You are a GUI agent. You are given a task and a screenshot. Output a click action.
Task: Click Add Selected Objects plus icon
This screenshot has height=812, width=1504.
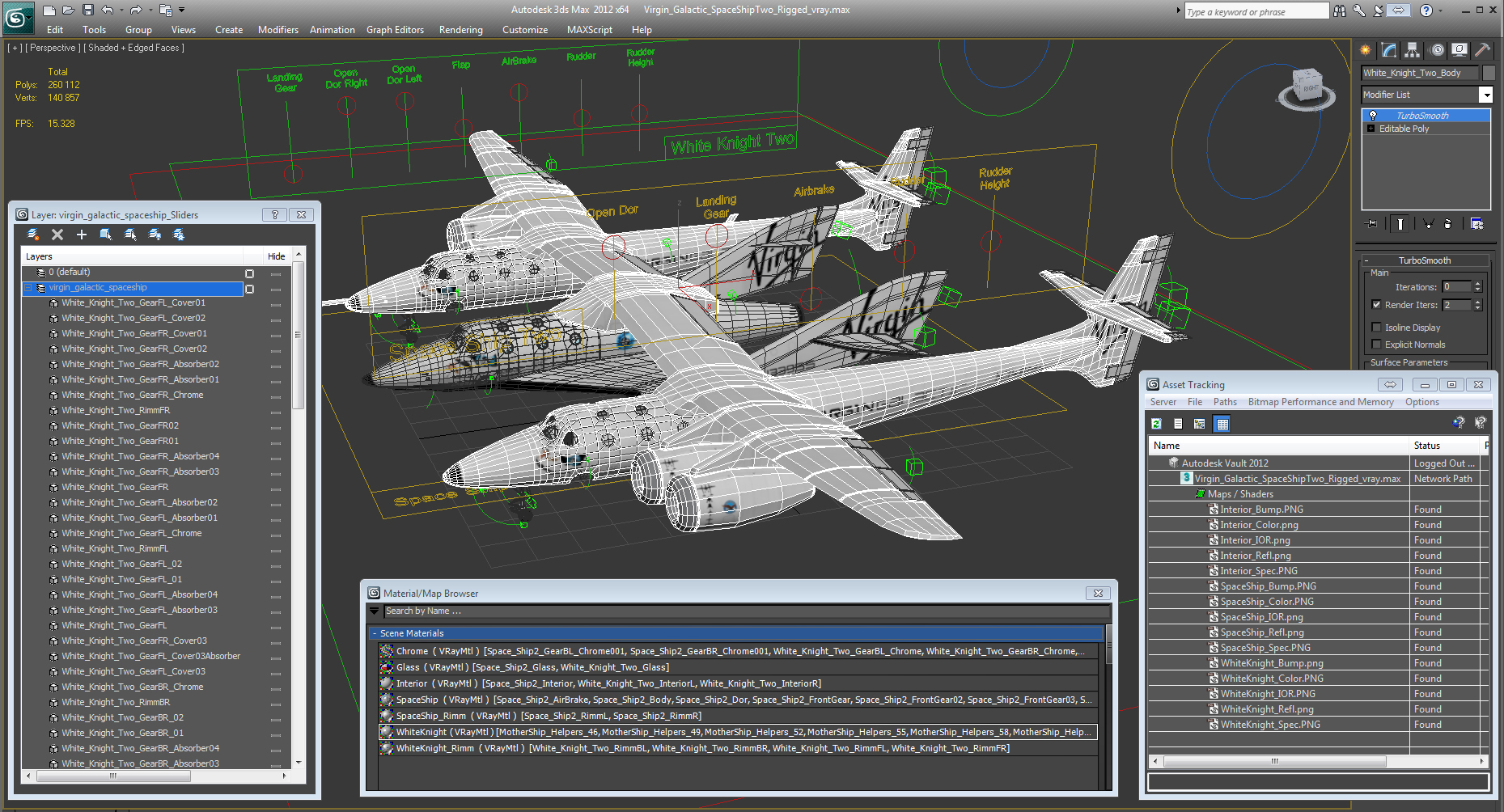[82, 235]
